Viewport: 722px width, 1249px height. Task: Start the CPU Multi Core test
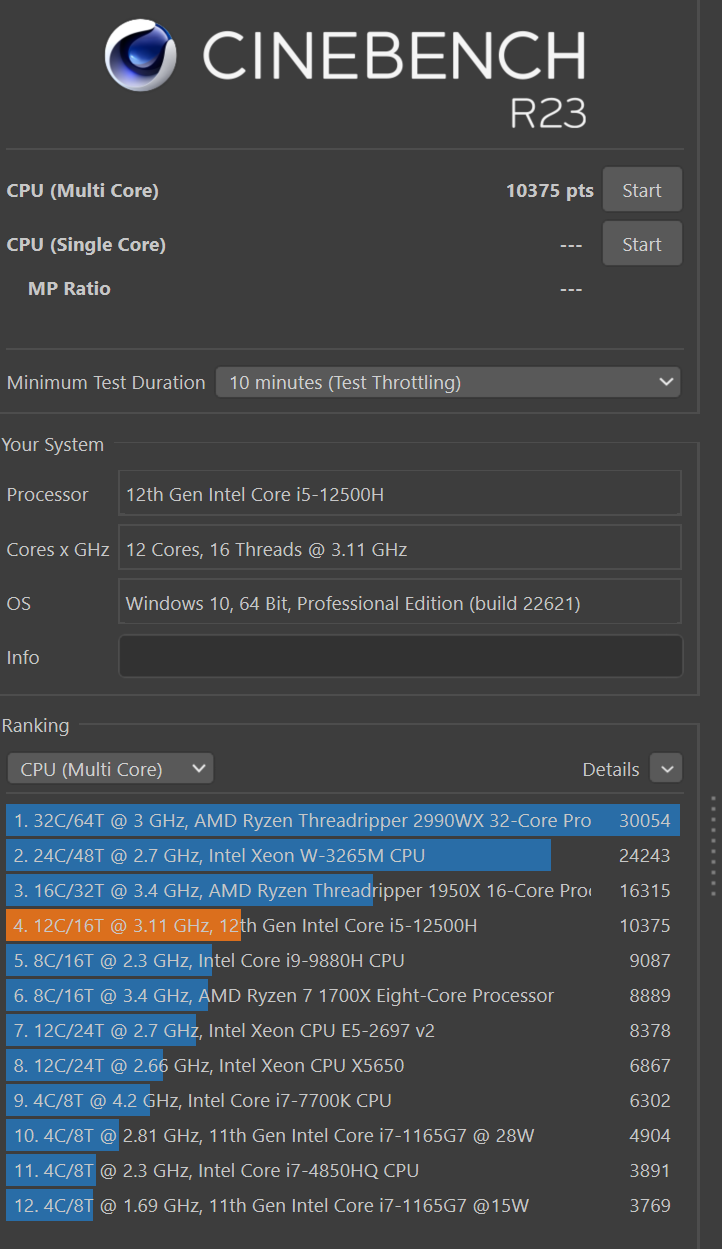coord(642,190)
